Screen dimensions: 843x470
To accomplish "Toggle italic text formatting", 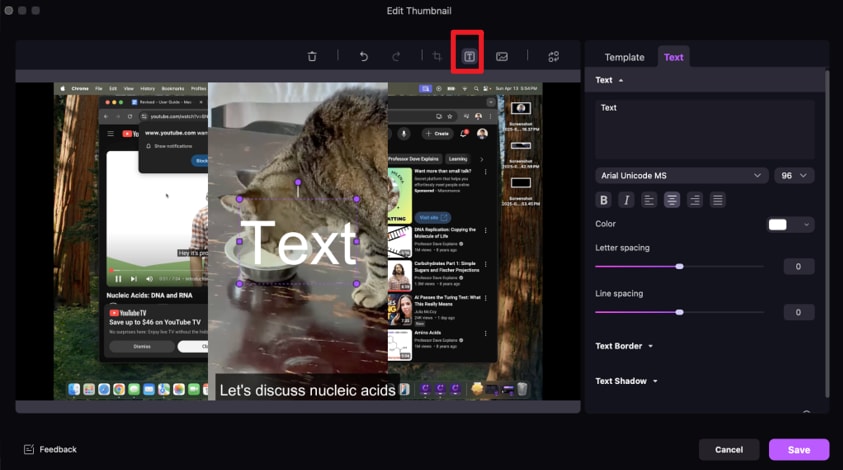I will tap(626, 200).
